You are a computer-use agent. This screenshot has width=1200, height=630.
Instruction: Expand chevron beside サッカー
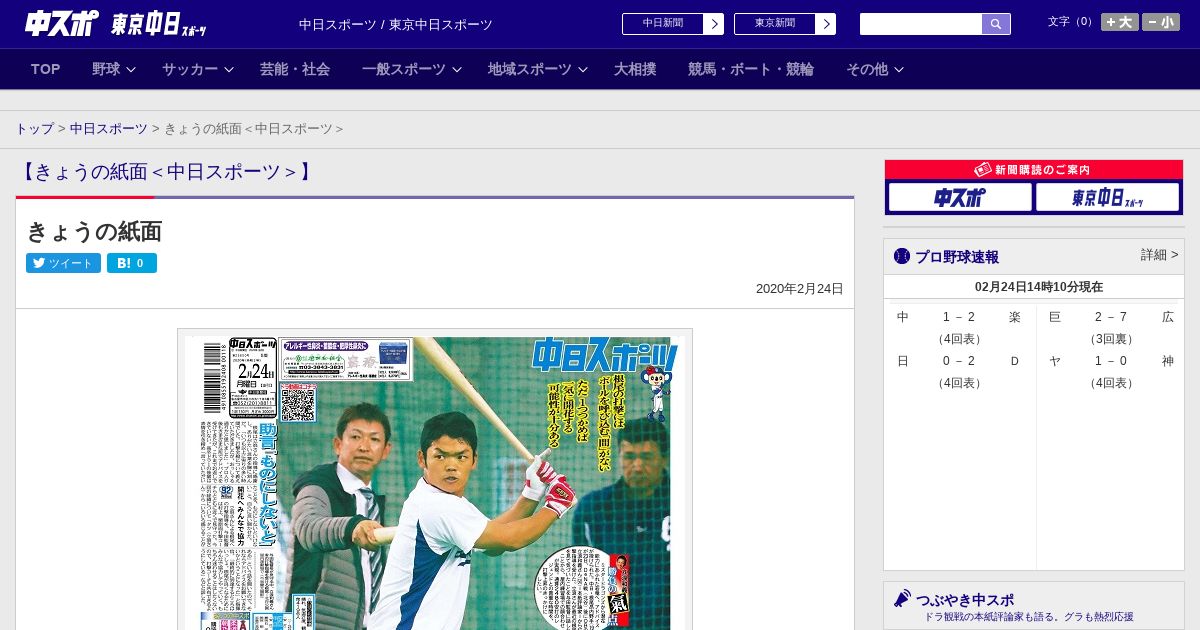pyautogui.click(x=229, y=69)
